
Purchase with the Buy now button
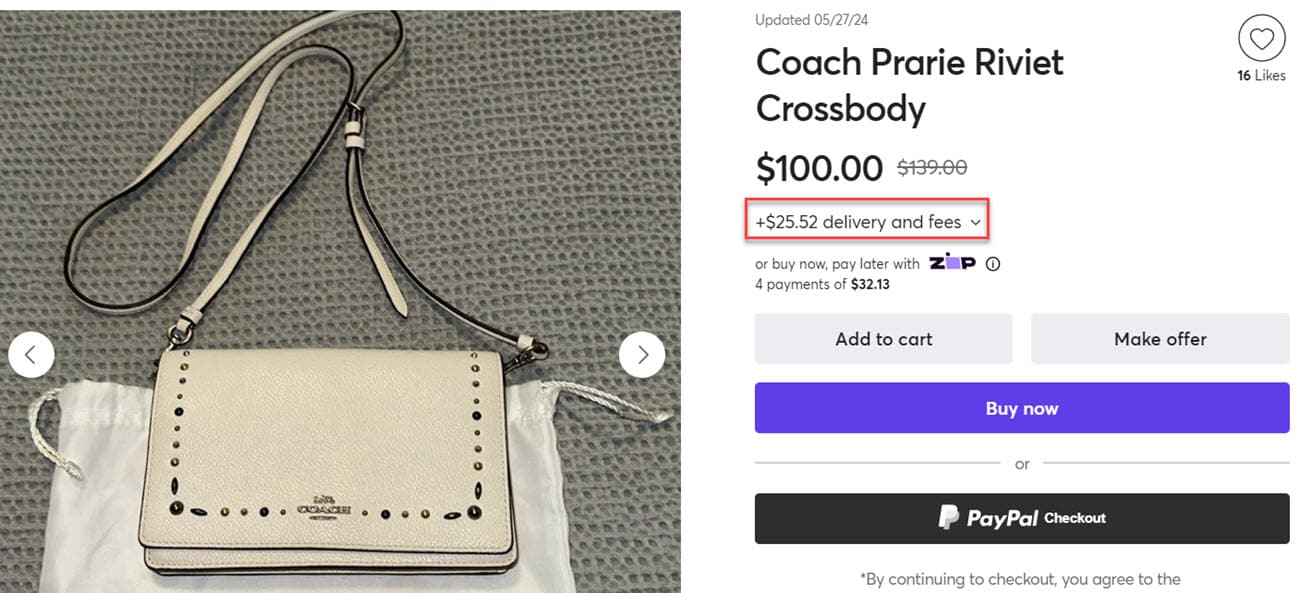click(1021, 408)
